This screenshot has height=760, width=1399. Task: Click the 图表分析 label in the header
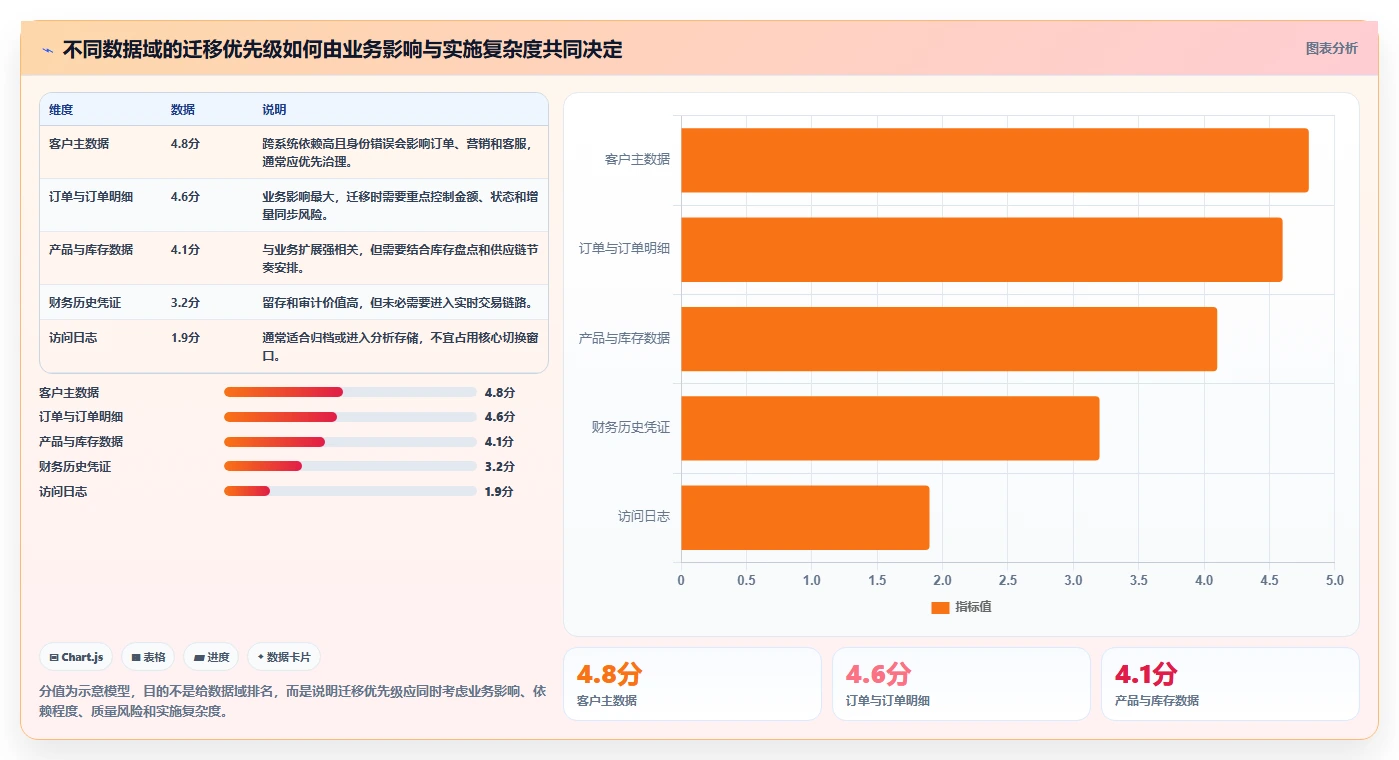coord(1331,48)
